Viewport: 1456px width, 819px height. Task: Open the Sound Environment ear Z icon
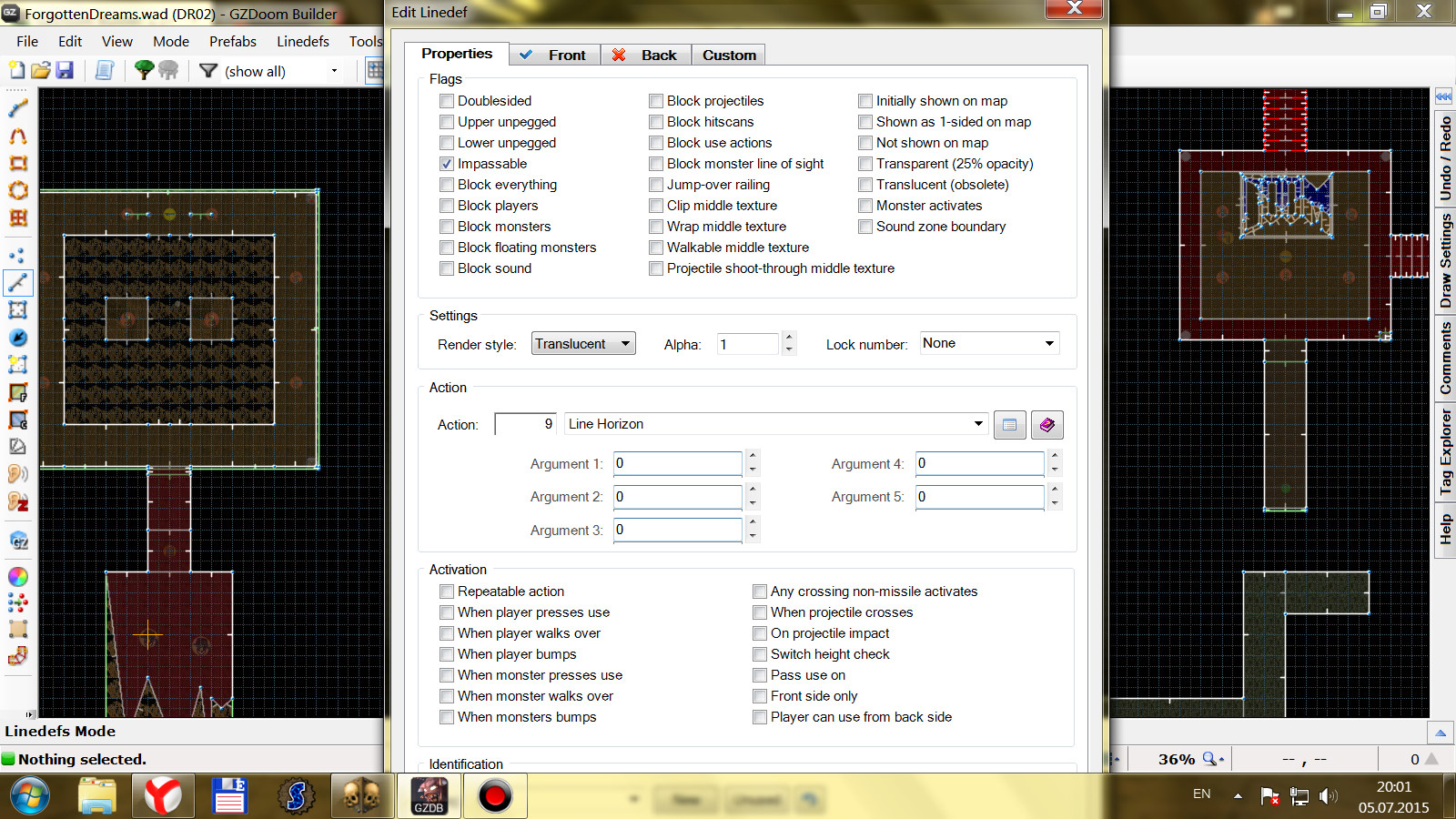coord(17,501)
